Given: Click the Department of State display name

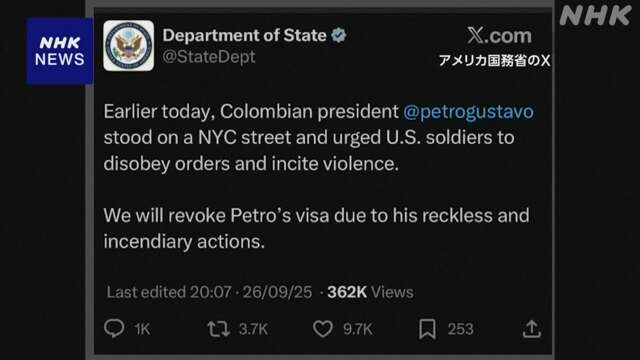Looking at the screenshot, I should (x=244, y=36).
